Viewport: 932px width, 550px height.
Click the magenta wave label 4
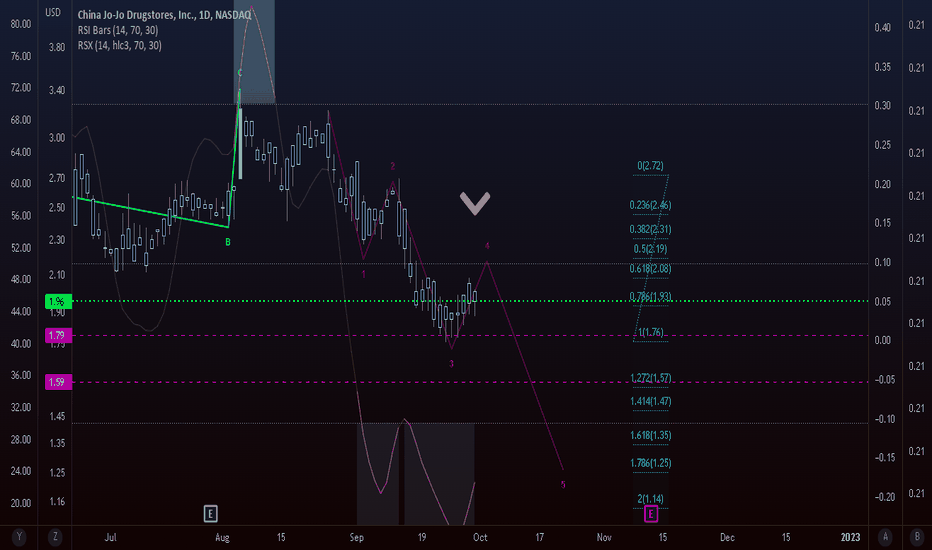(487, 246)
